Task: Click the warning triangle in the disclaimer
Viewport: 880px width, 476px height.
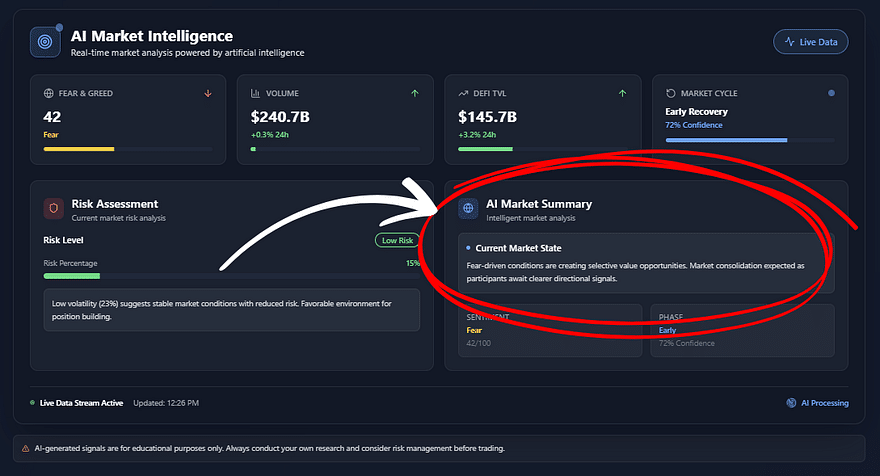Action: 25,448
